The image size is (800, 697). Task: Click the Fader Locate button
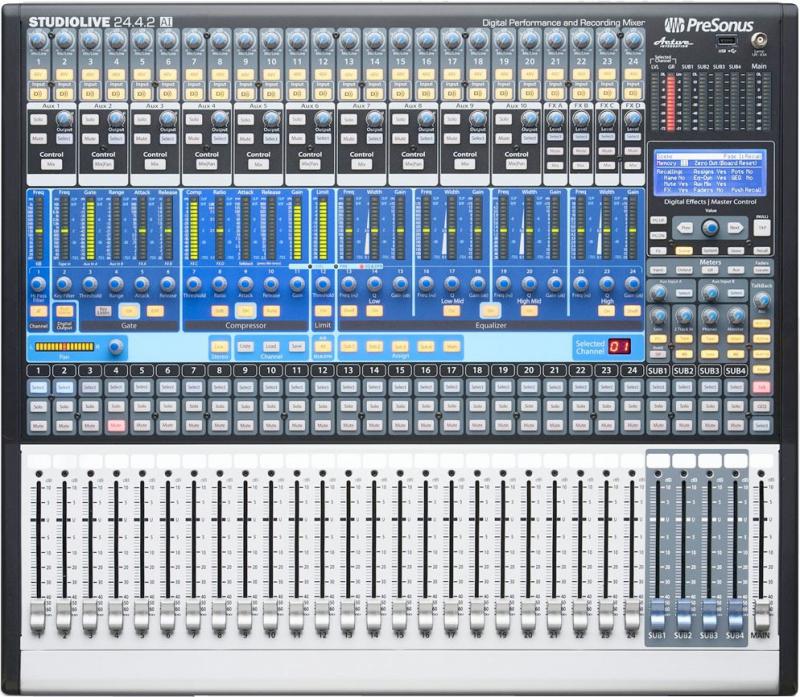[x=761, y=269]
